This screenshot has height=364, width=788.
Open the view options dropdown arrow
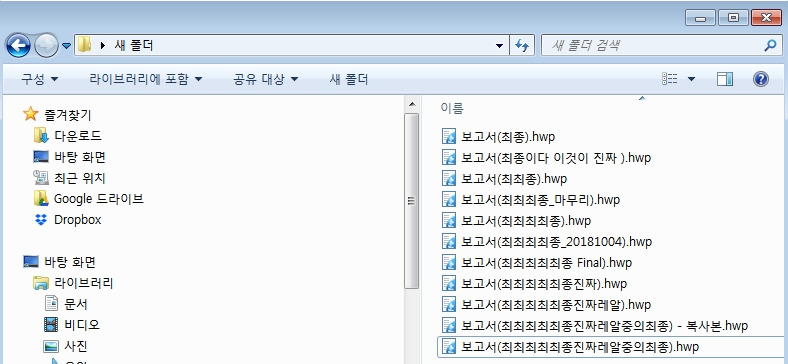[691, 79]
